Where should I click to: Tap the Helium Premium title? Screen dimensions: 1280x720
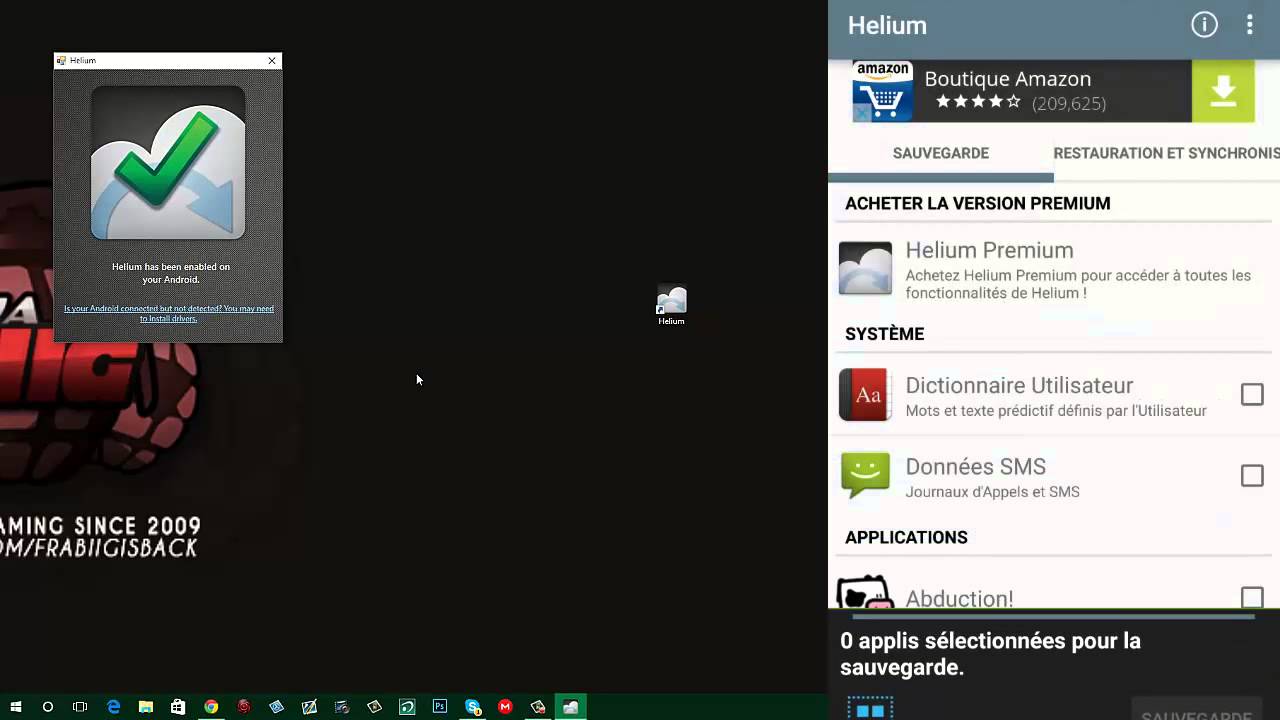tap(989, 250)
